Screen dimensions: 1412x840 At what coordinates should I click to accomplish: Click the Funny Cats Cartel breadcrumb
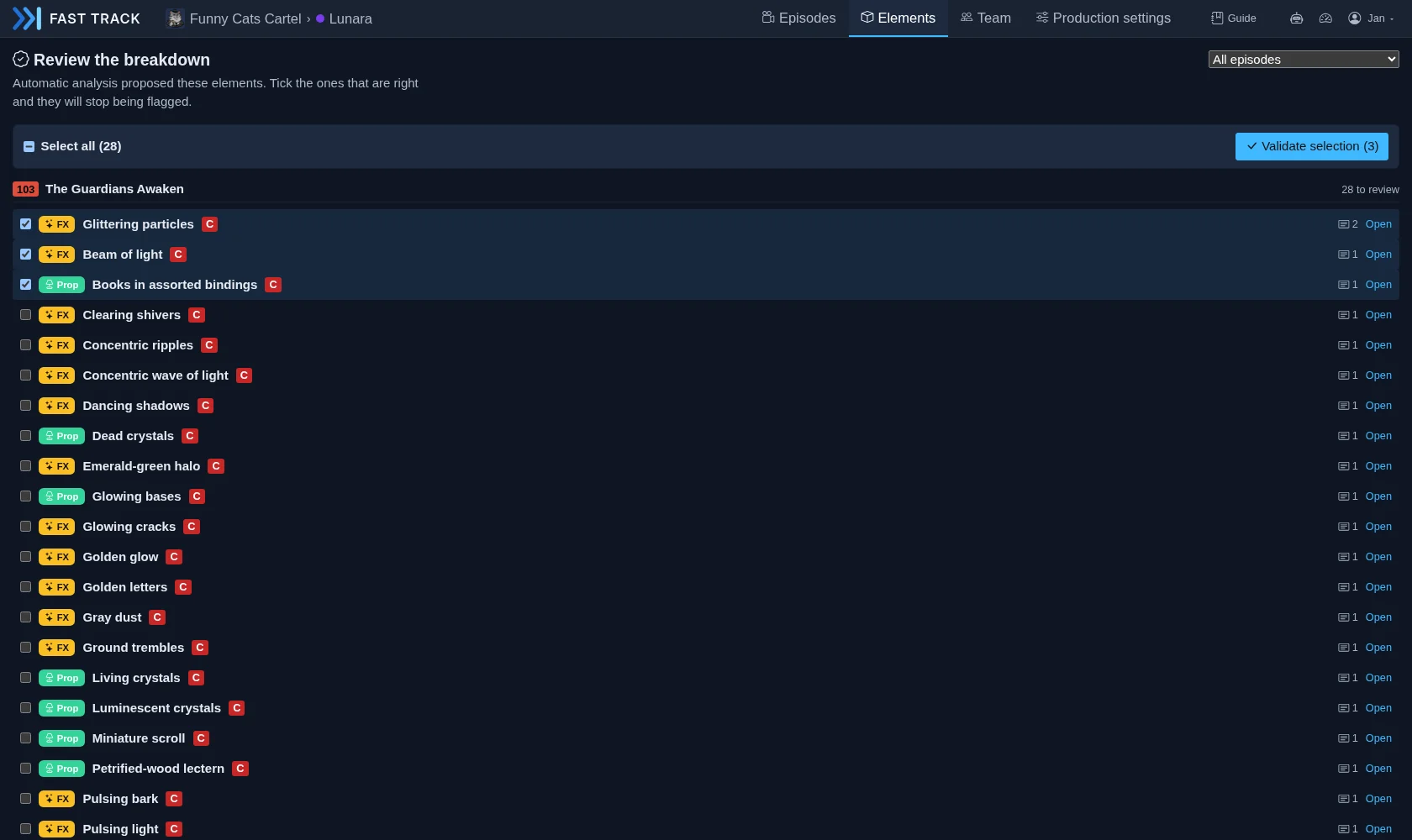(x=245, y=18)
